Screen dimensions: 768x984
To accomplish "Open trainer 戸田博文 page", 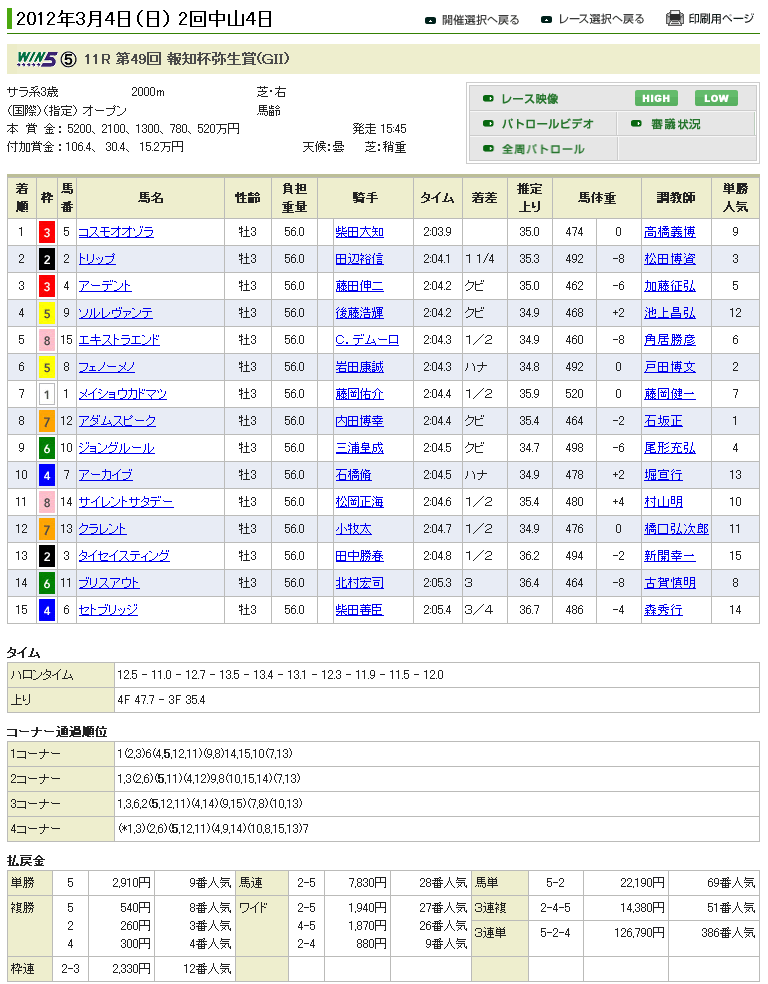I will [x=670, y=367].
